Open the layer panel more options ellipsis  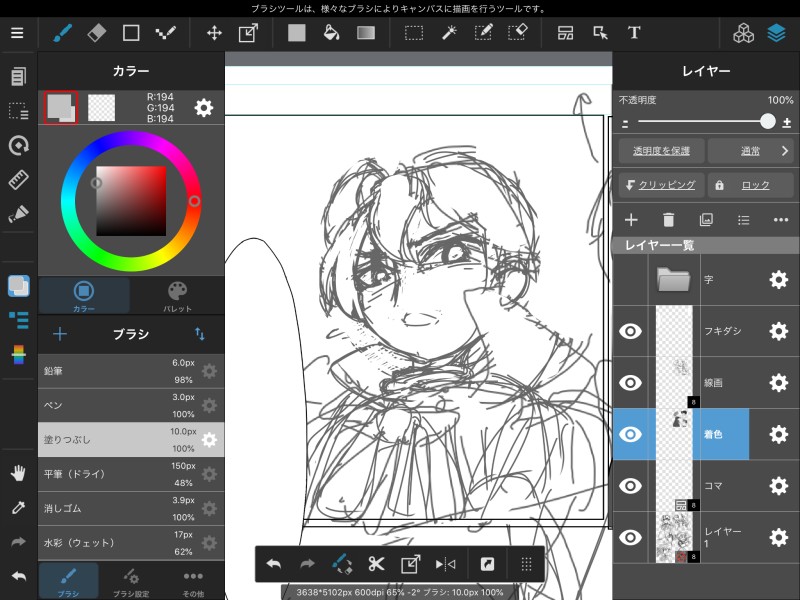pyautogui.click(x=781, y=220)
